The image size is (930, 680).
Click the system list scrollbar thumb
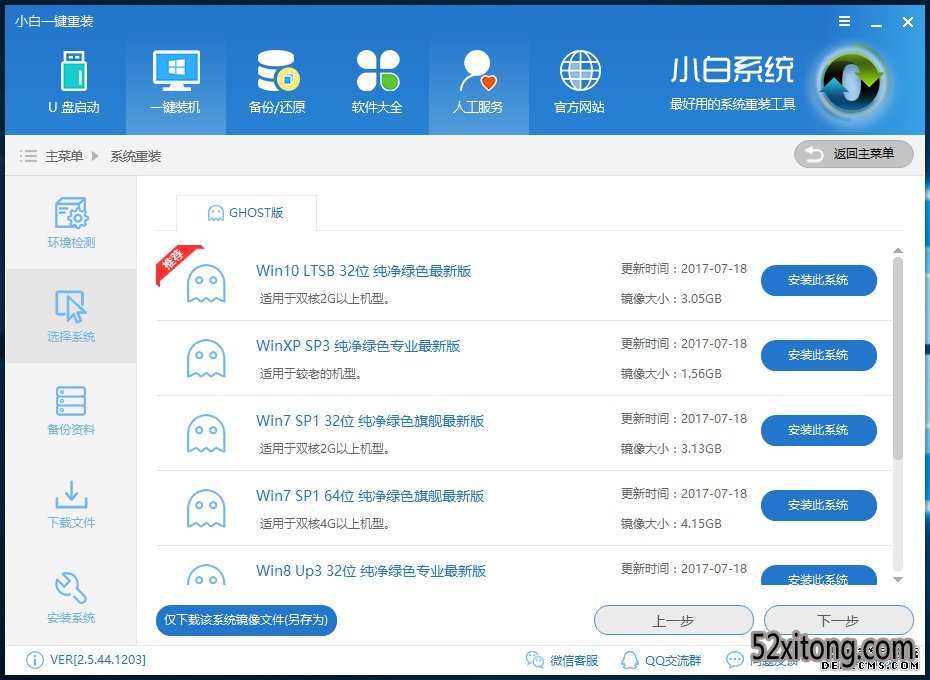[x=898, y=358]
